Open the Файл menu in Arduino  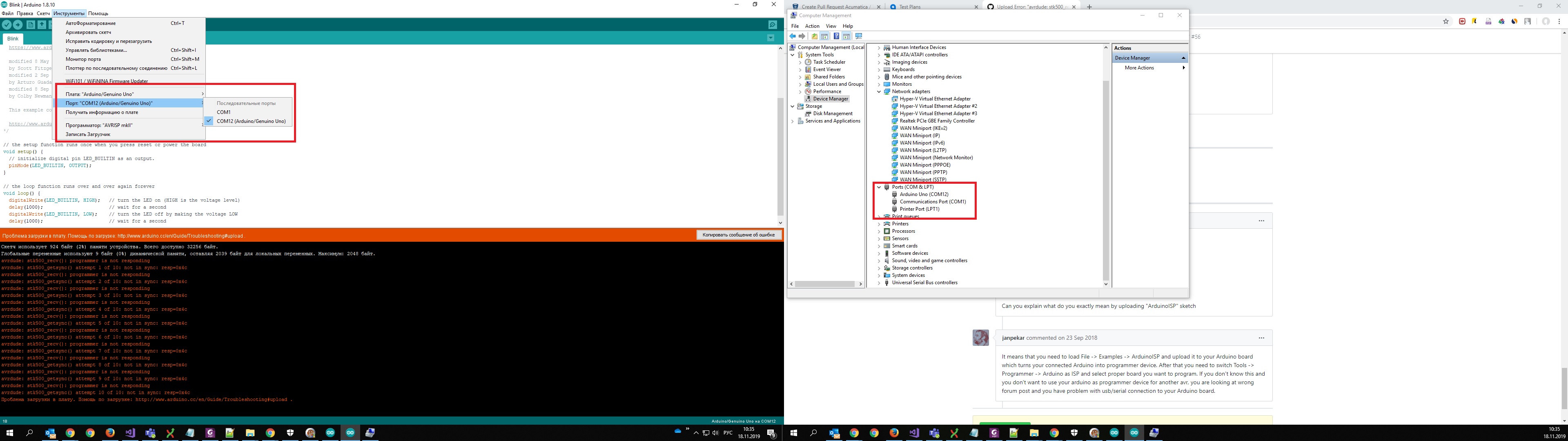pos(7,13)
